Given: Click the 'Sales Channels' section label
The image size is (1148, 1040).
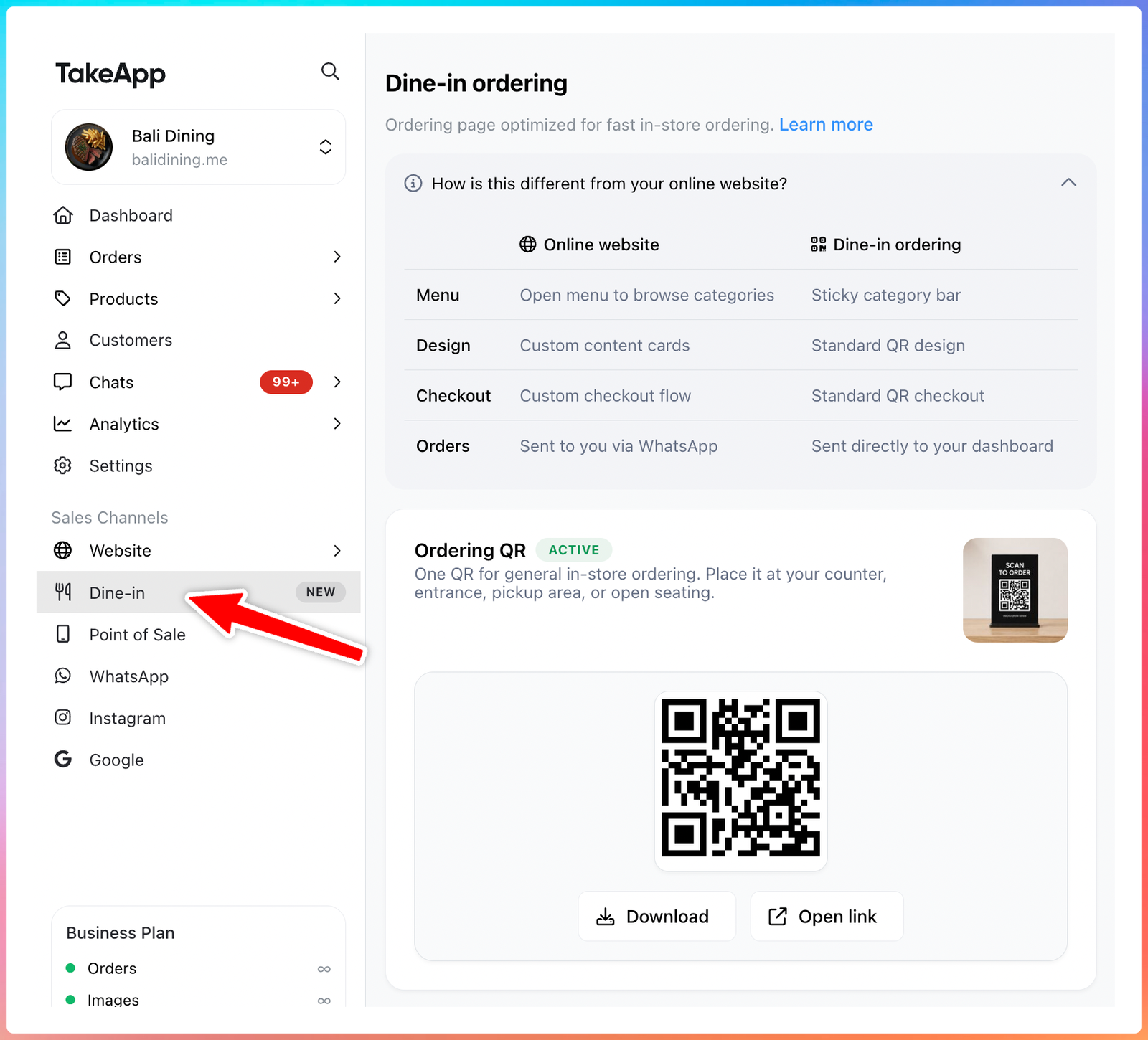Looking at the screenshot, I should coord(110,518).
